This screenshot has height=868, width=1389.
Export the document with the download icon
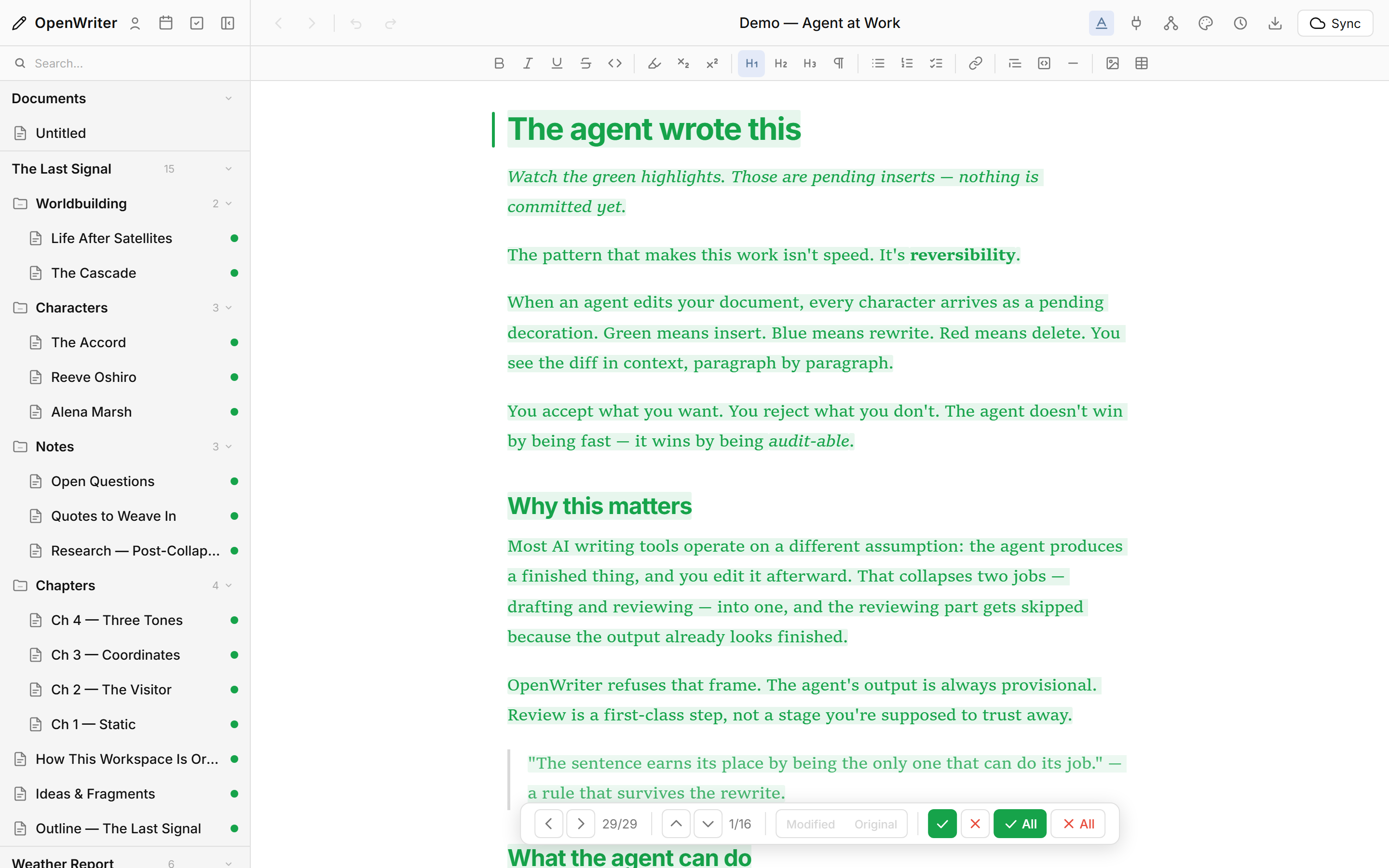point(1275,23)
